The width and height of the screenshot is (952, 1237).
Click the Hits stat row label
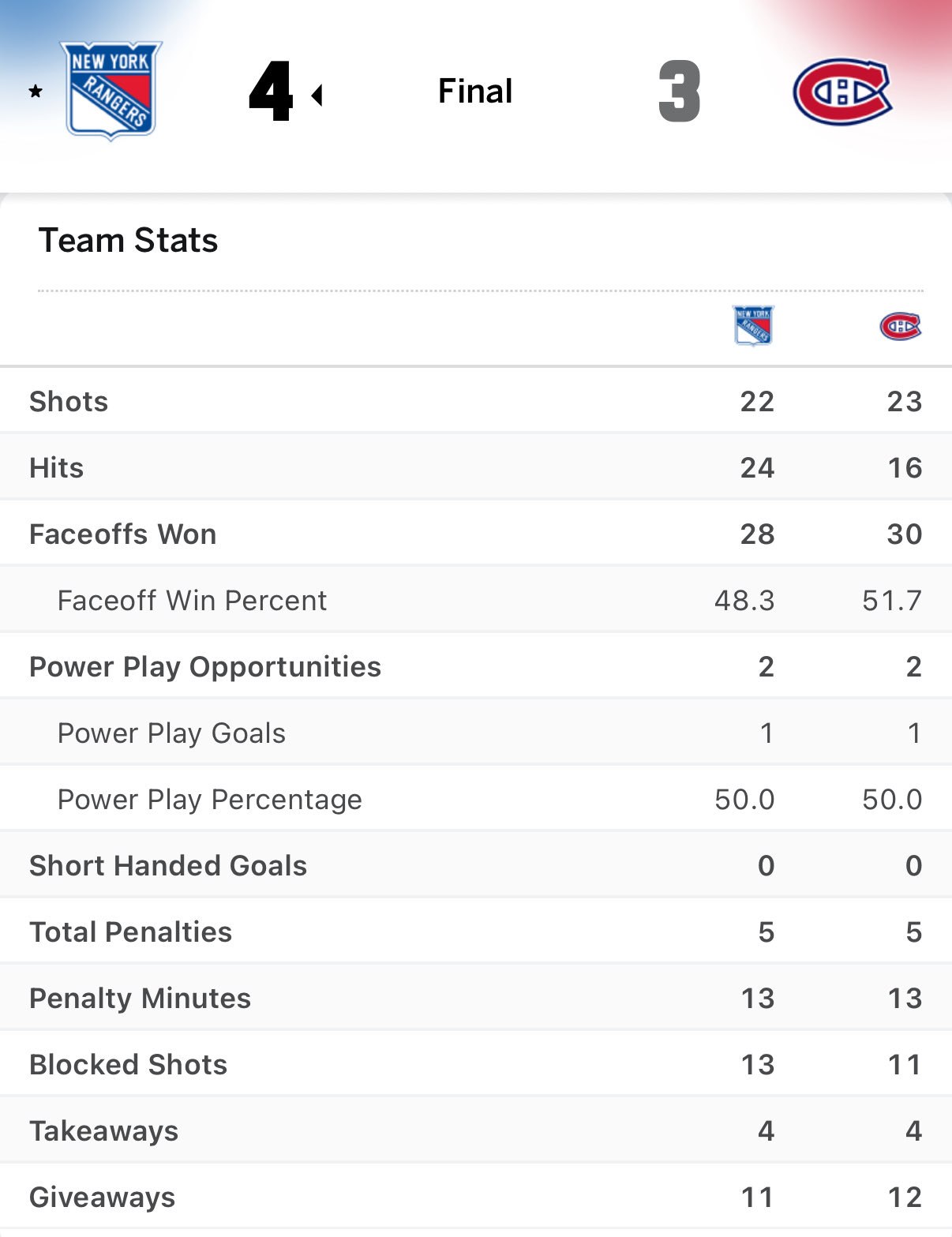[x=56, y=468]
